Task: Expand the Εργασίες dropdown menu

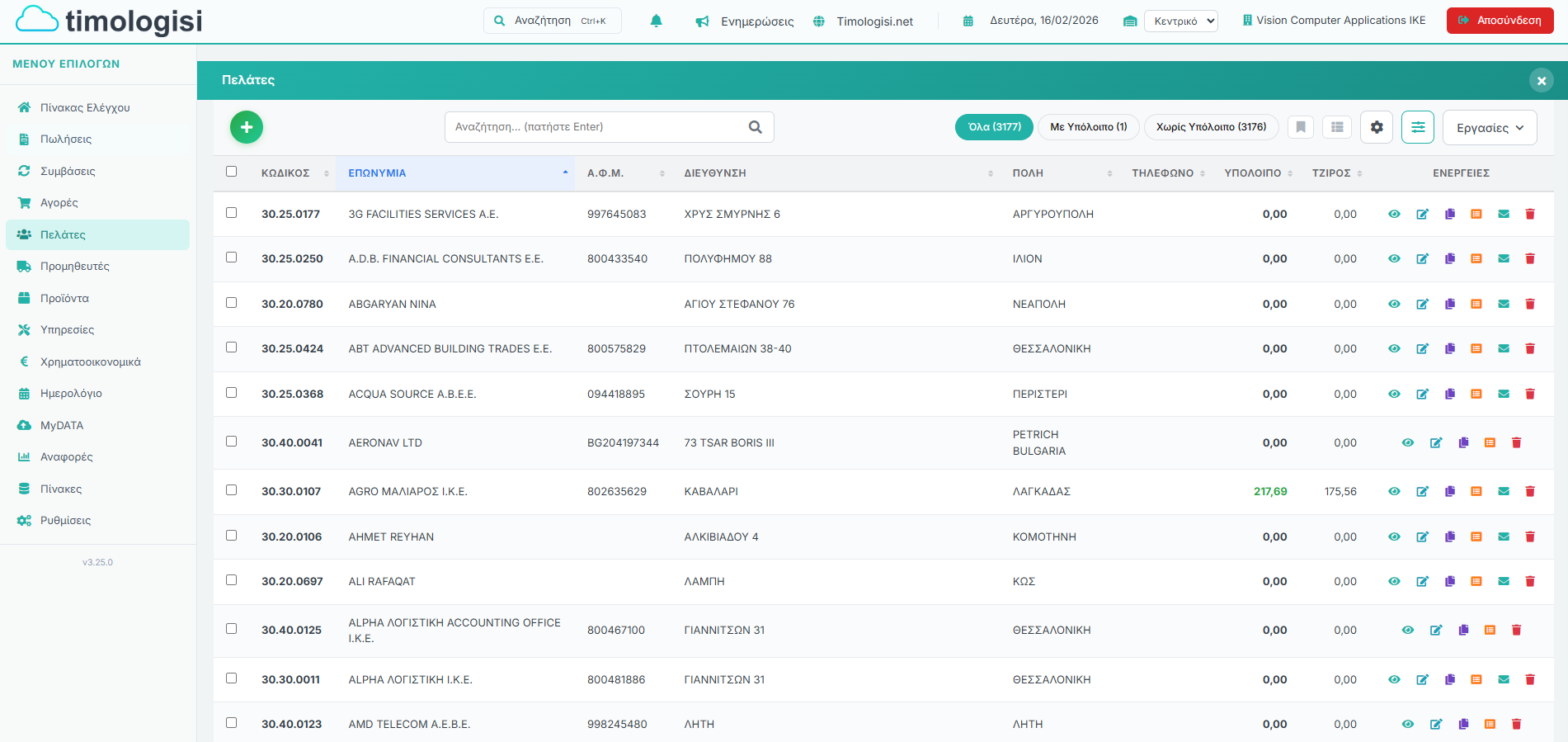Action: (x=1489, y=128)
